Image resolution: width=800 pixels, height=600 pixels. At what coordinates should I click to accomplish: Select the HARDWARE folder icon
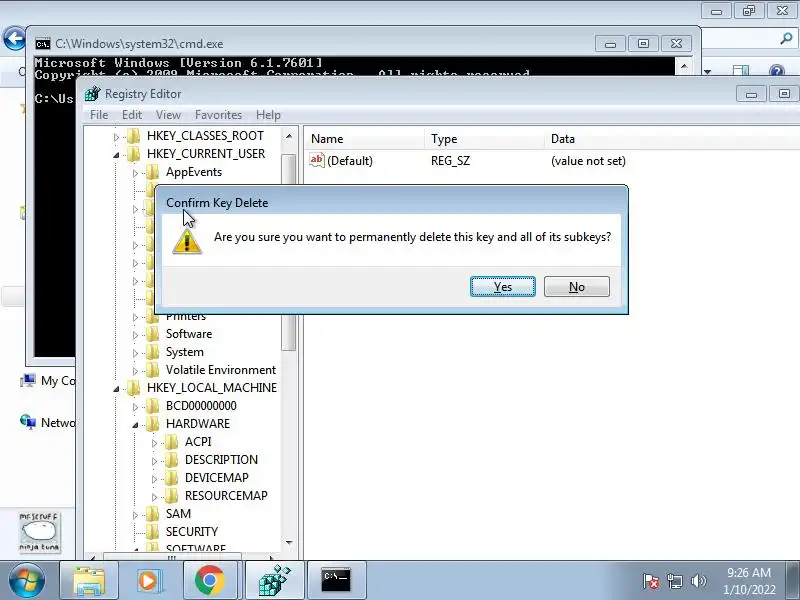(152, 423)
